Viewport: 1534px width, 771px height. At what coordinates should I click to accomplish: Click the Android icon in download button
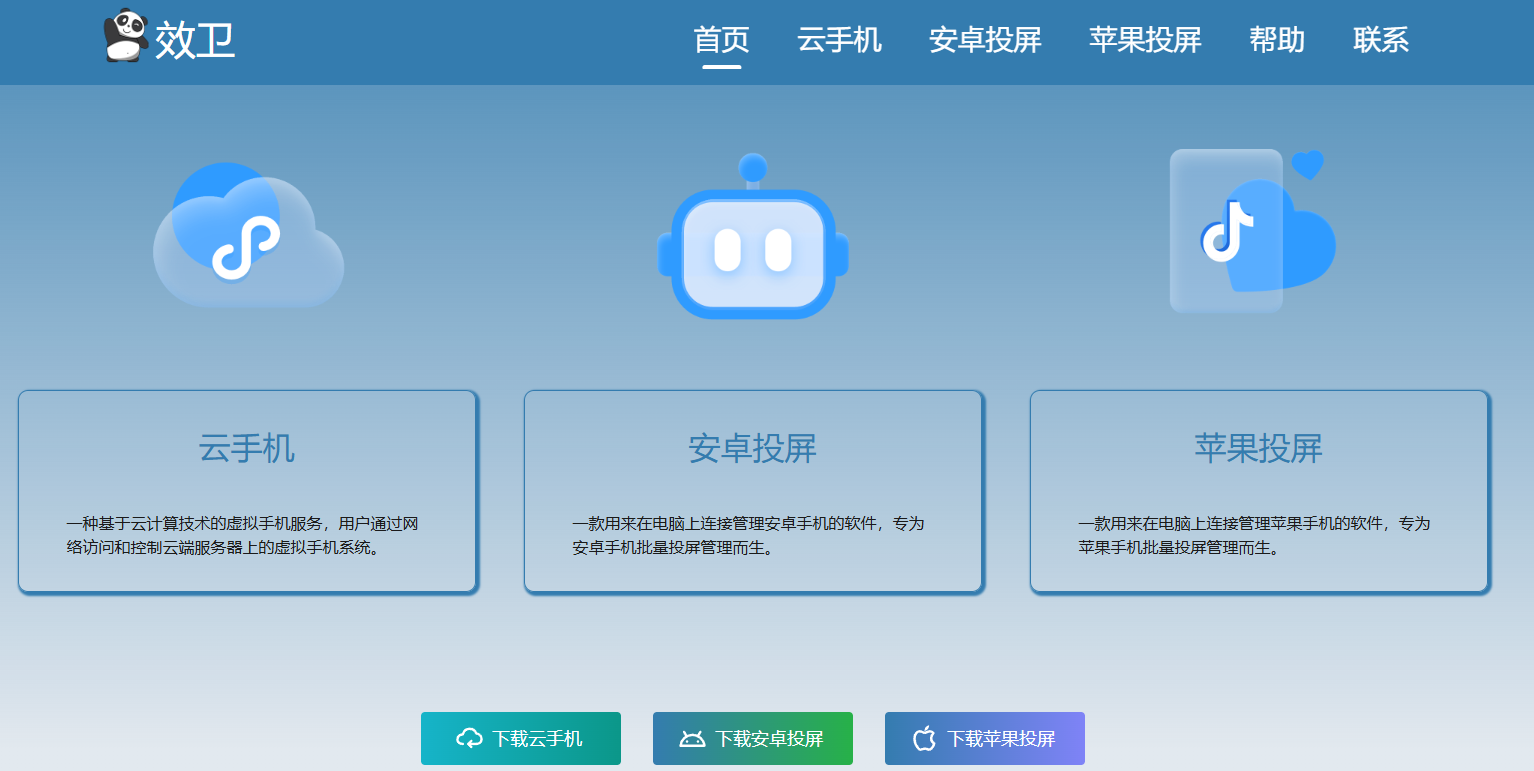point(692,739)
